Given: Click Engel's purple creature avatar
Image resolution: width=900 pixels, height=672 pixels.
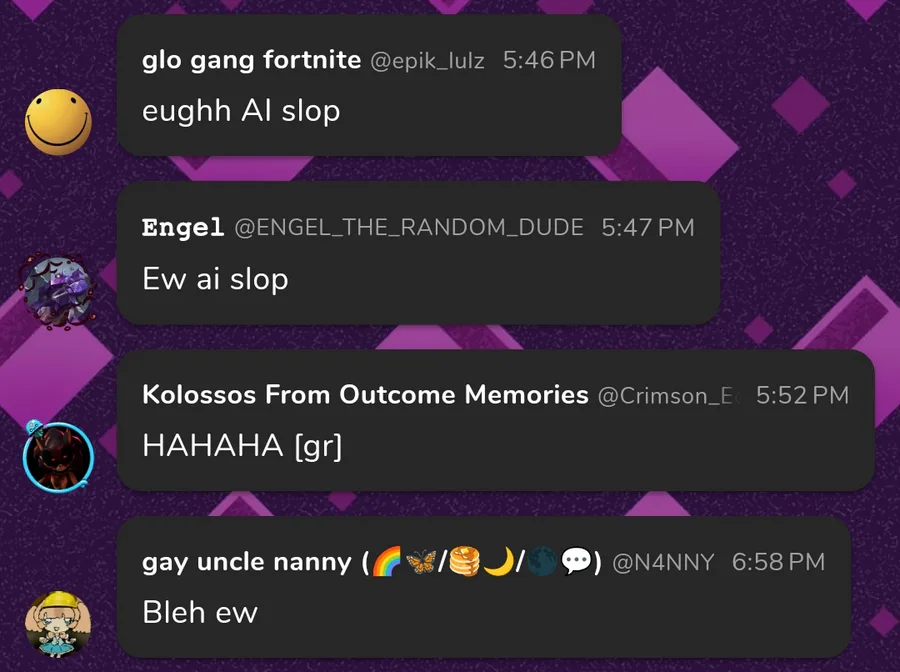Looking at the screenshot, I should [x=57, y=291].
